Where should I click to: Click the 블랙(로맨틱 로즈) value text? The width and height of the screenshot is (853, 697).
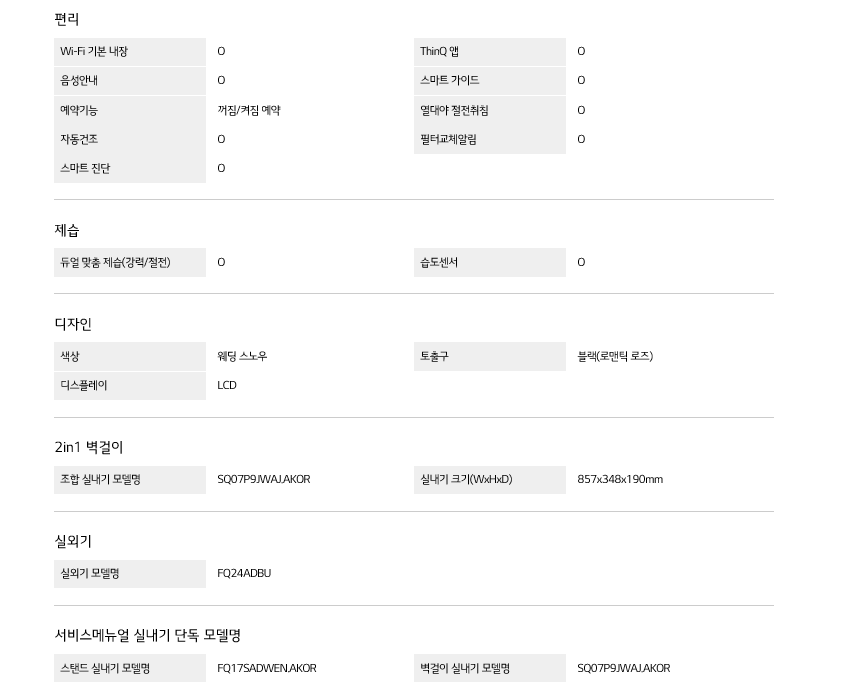click(615, 356)
